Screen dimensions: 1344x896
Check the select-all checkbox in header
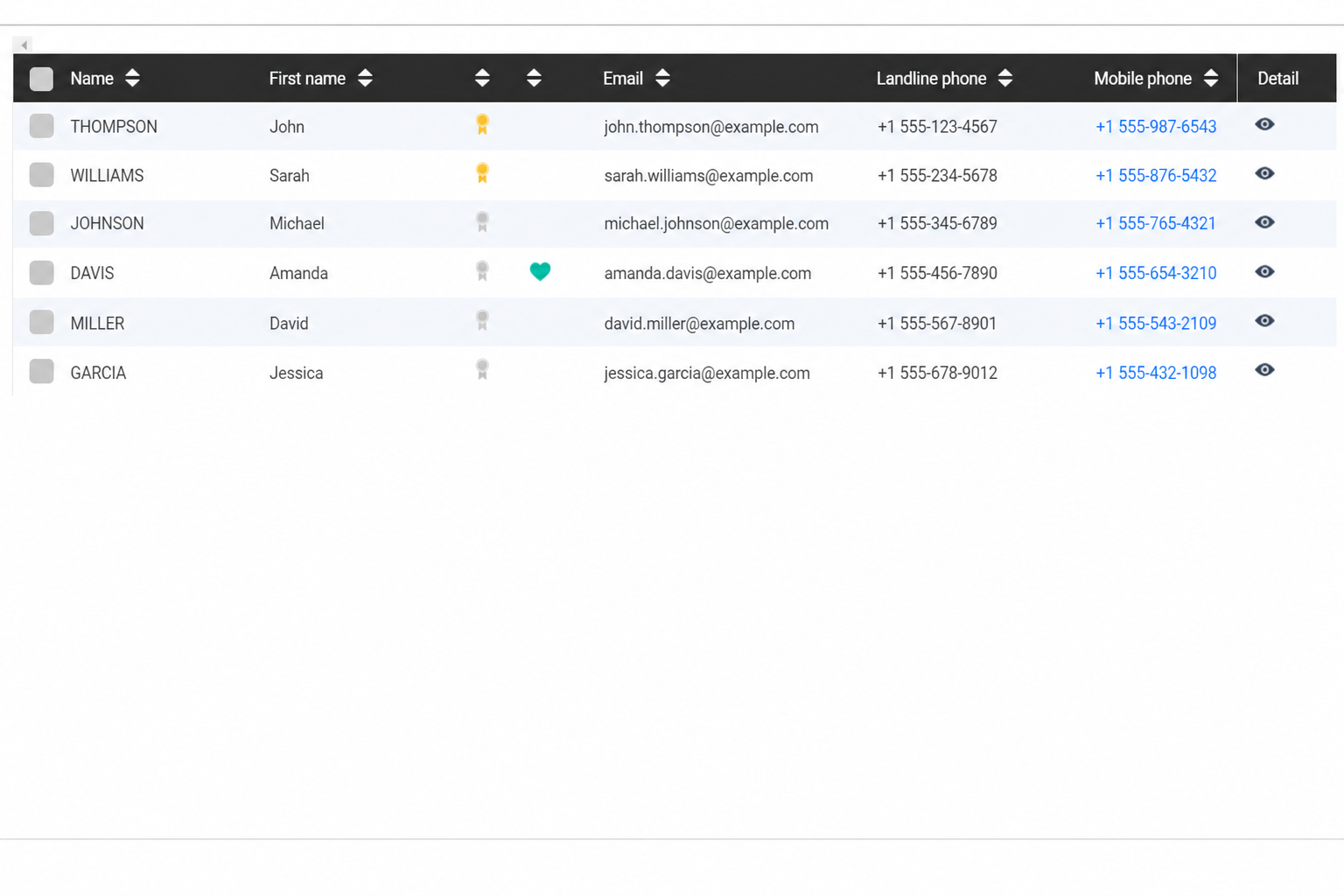41,79
